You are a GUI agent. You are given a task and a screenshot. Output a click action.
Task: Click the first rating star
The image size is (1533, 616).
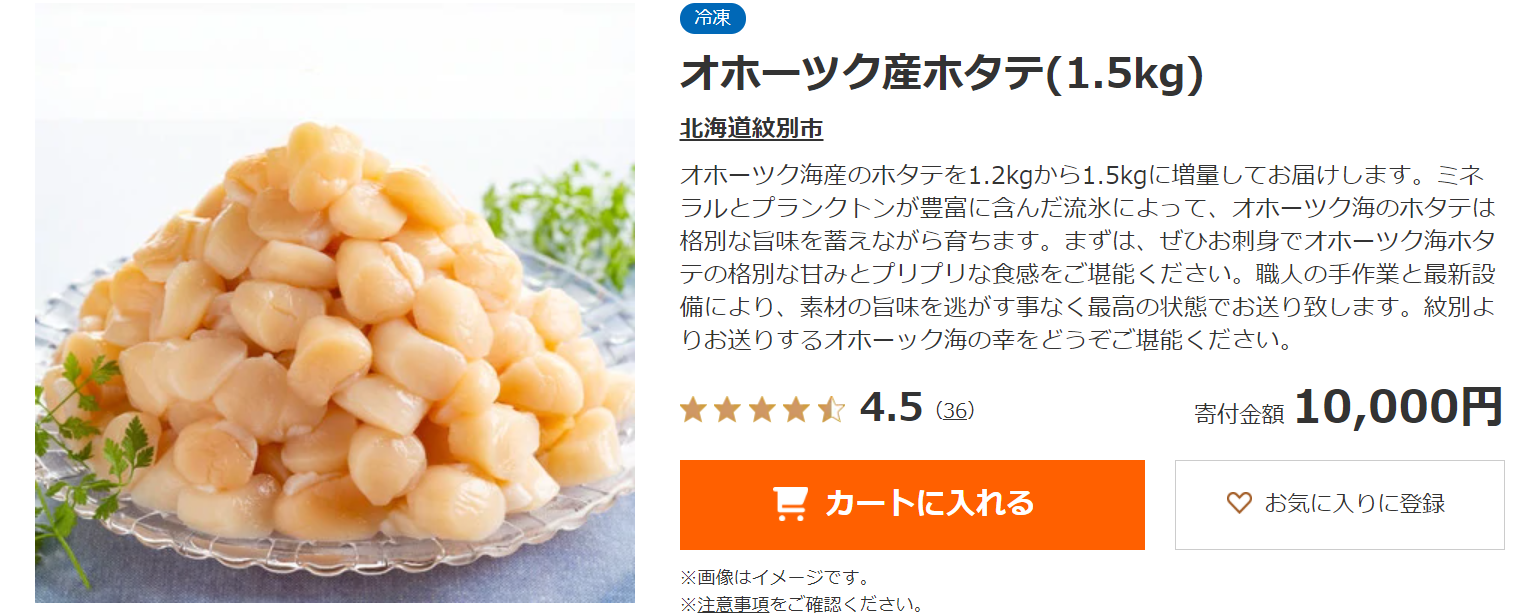692,409
